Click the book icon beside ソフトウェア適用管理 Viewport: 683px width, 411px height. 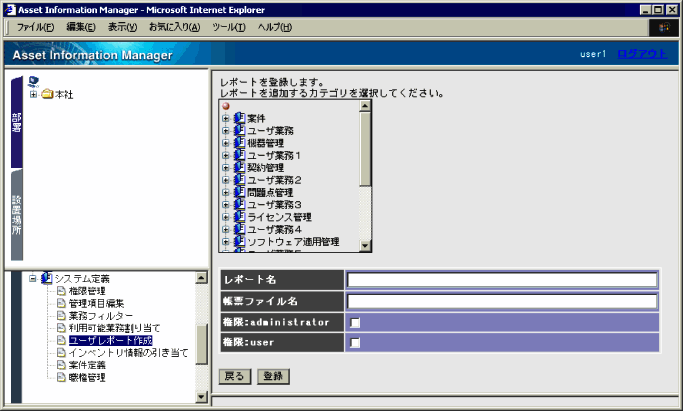[239, 241]
